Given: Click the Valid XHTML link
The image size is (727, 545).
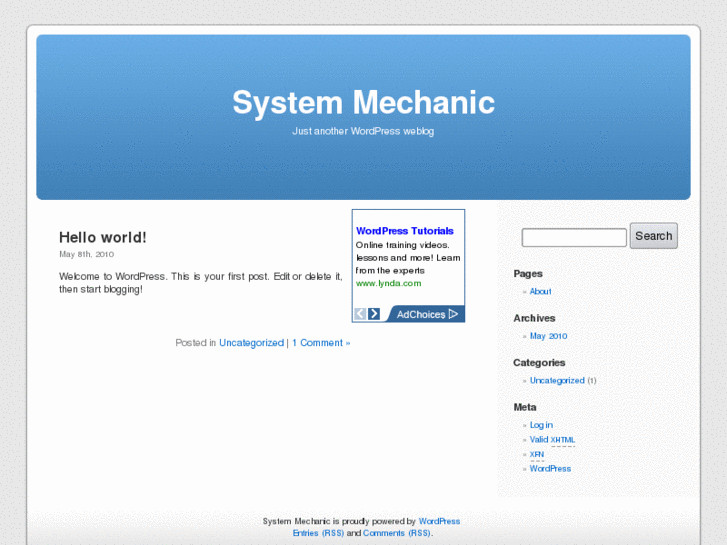Looking at the screenshot, I should pos(552,440).
